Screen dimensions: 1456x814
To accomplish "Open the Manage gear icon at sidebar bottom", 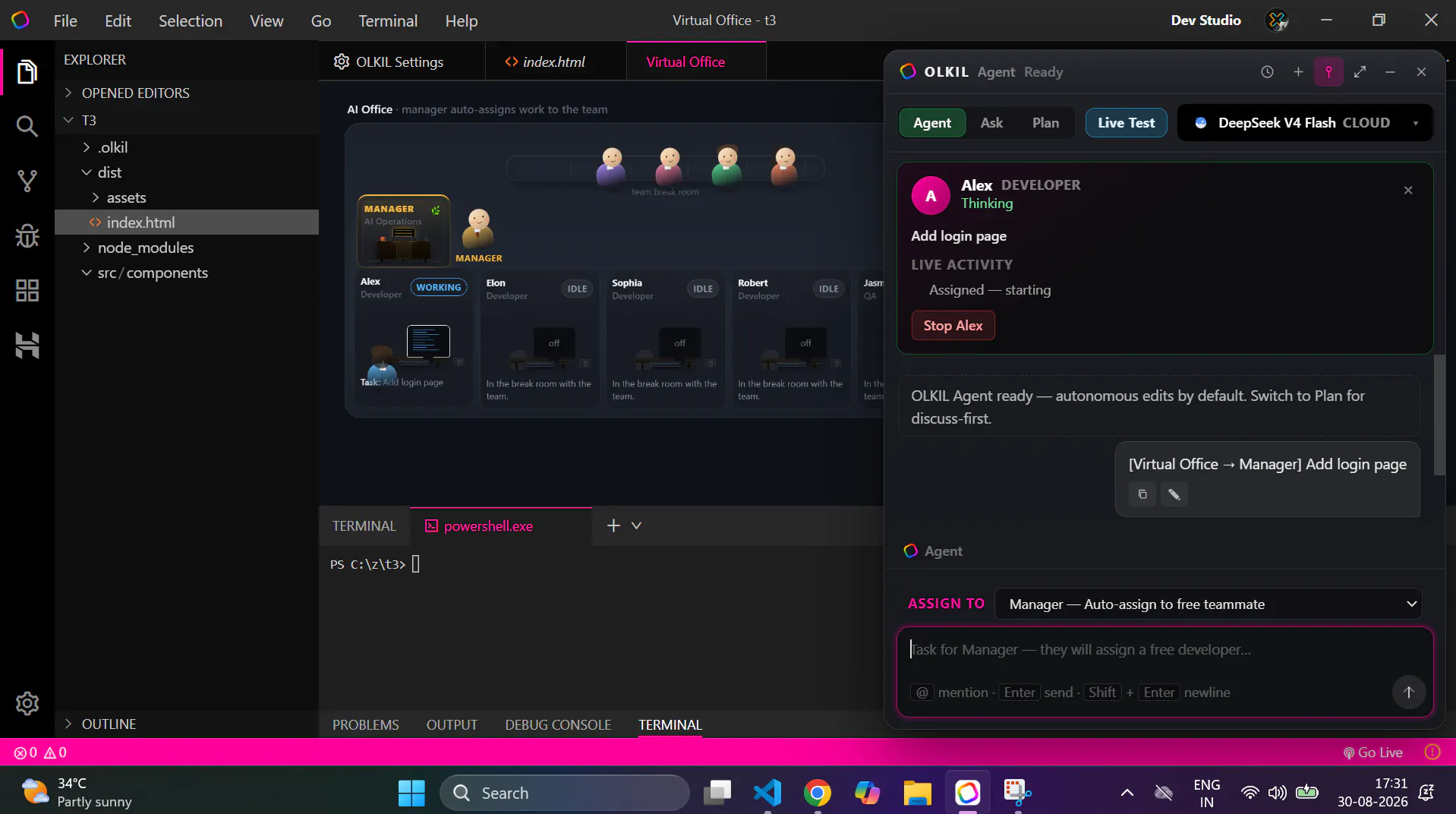I will coord(27,703).
